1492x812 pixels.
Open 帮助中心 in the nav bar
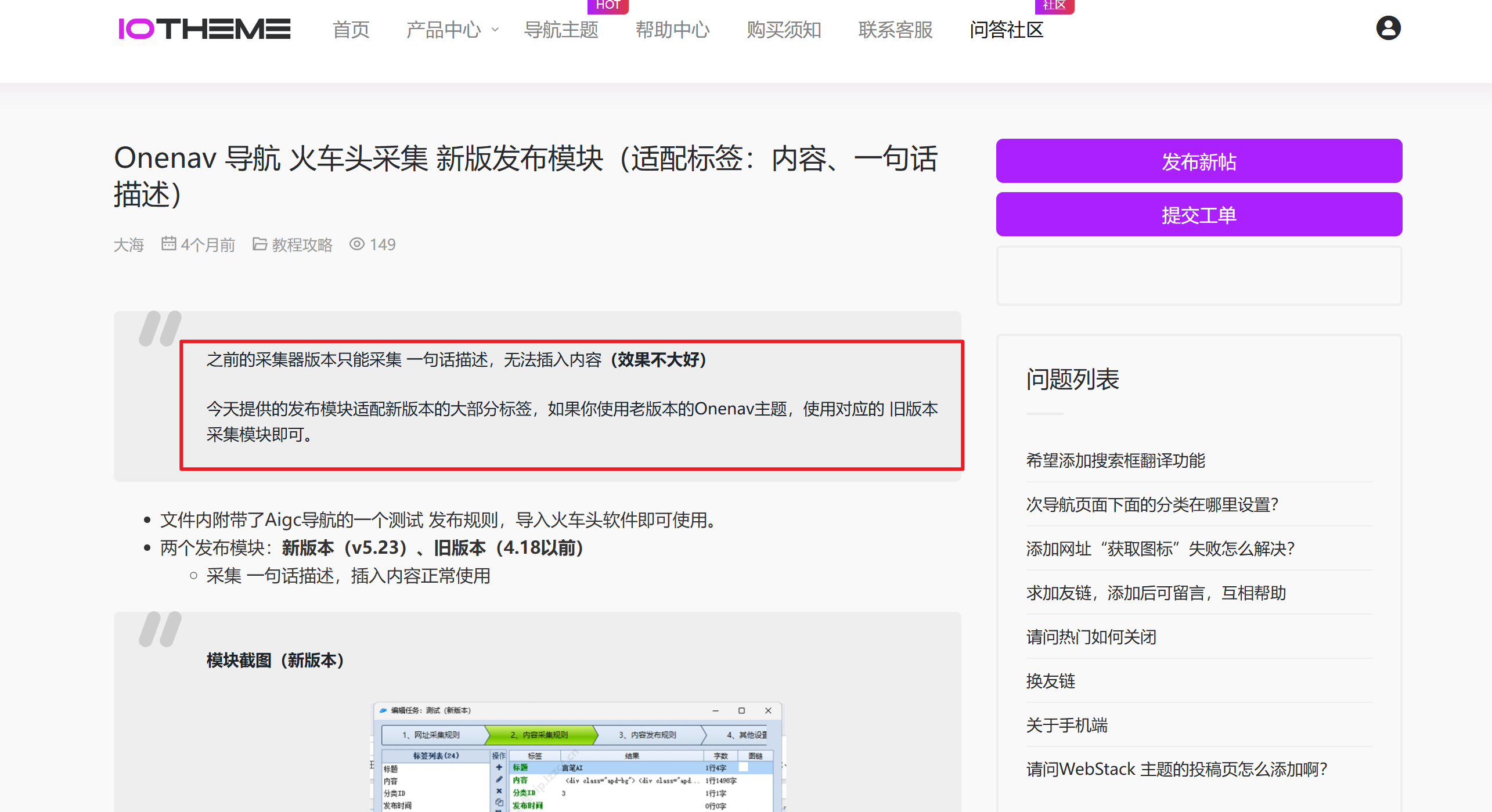672,30
